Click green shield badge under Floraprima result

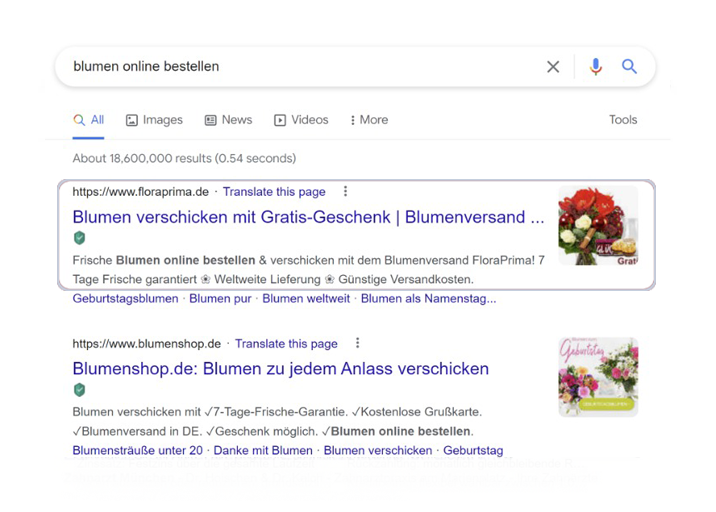click(79, 238)
